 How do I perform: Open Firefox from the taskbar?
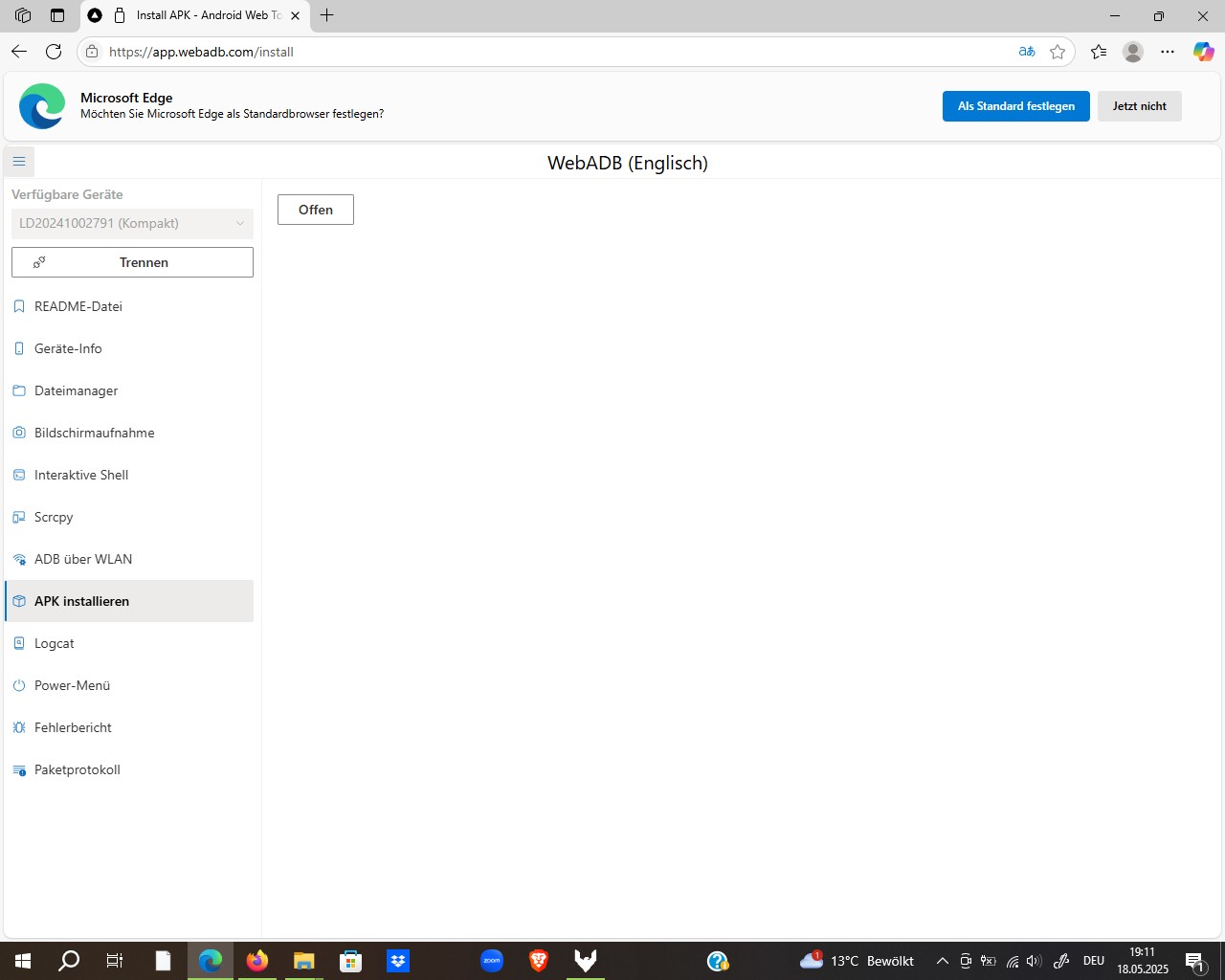point(257,961)
